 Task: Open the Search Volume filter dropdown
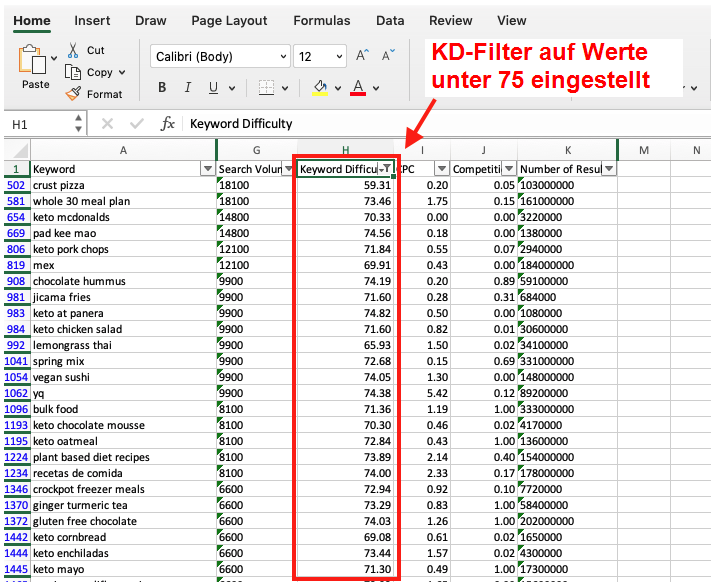pos(288,169)
